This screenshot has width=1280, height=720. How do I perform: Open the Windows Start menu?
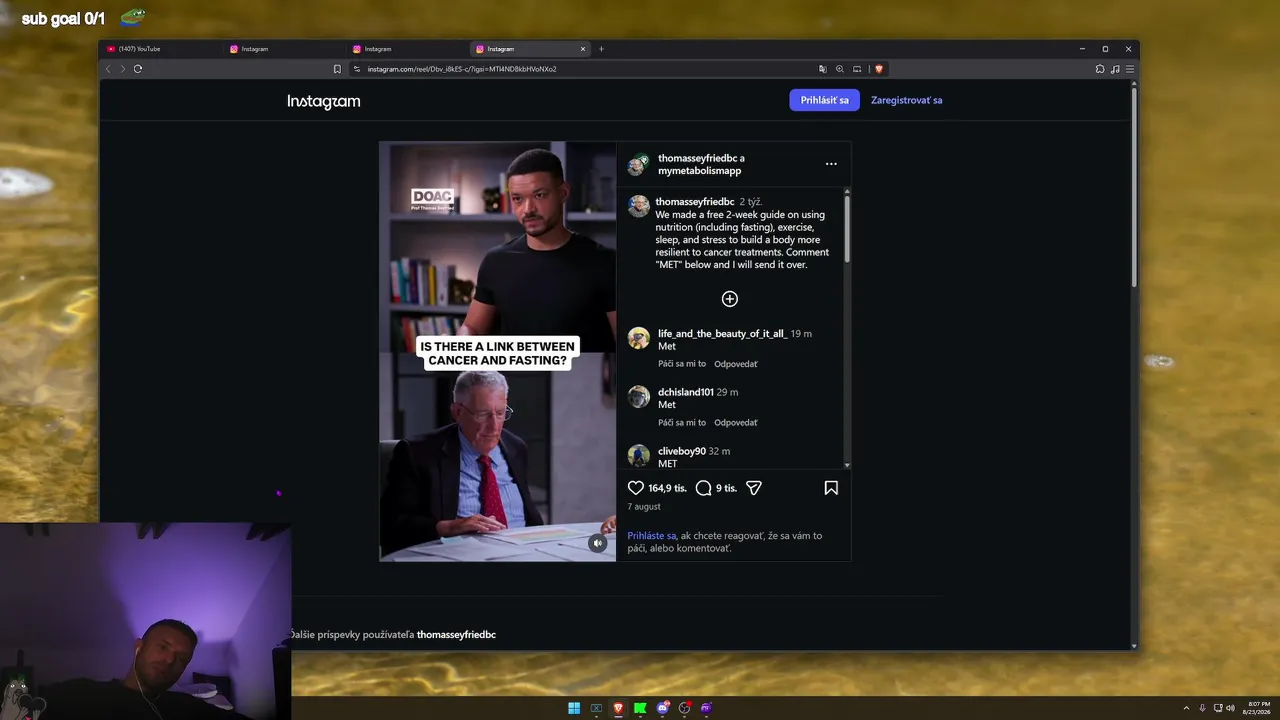point(574,708)
